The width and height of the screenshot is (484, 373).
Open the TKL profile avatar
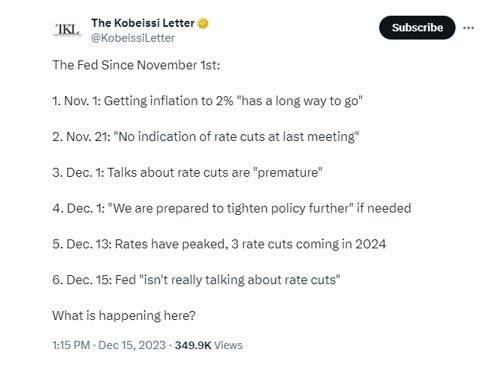coord(67,30)
